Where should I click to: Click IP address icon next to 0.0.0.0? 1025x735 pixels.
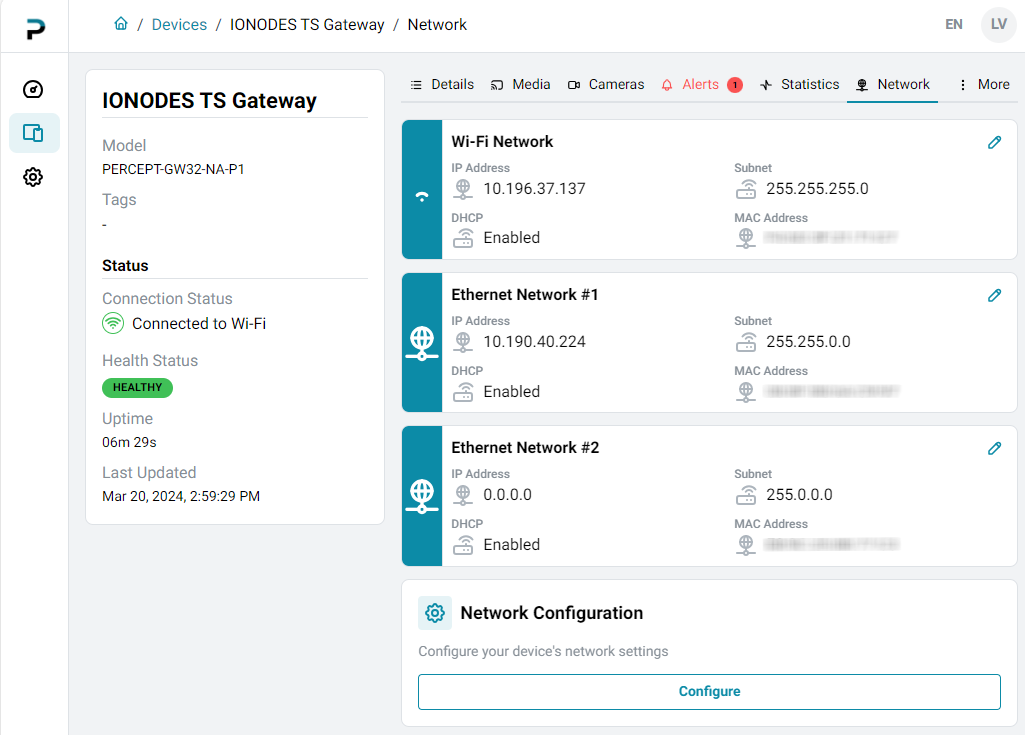tap(463, 495)
